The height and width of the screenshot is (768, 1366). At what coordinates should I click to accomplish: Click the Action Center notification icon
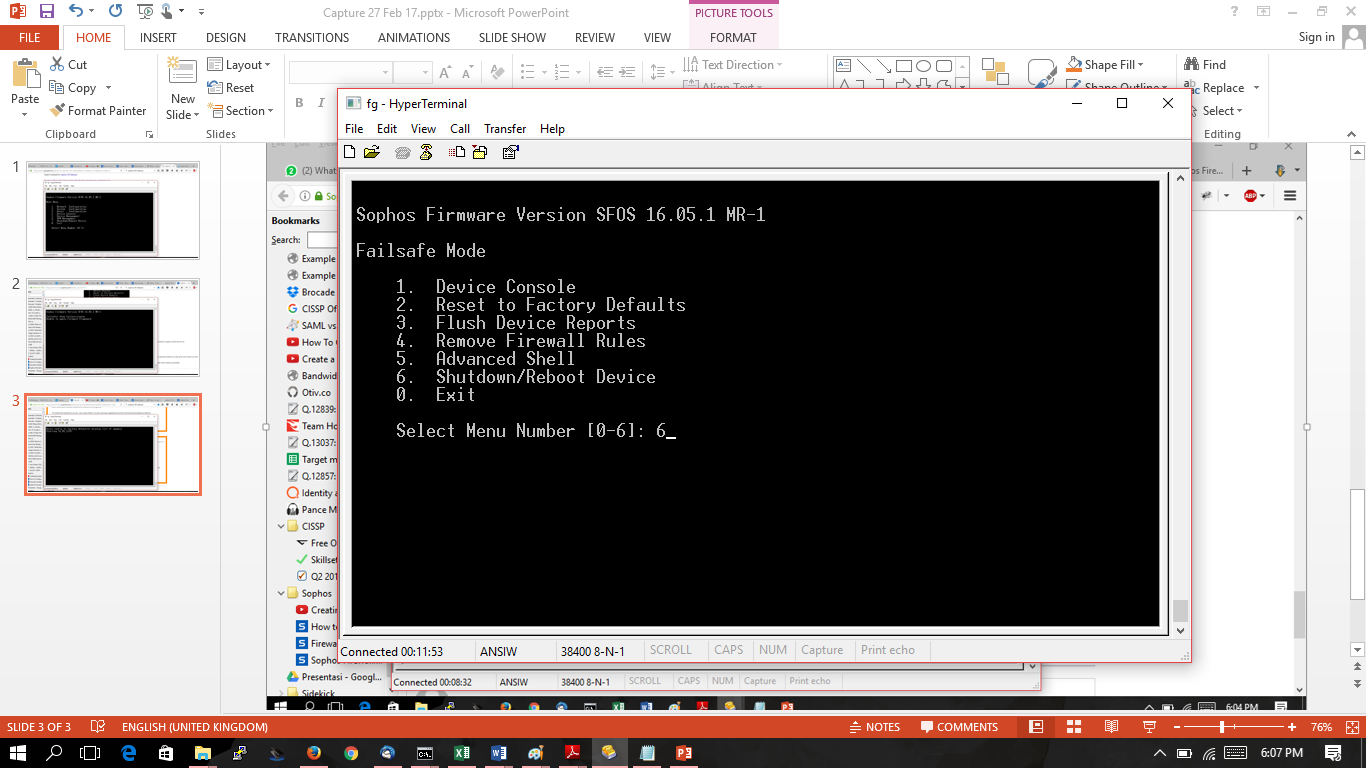point(1333,753)
